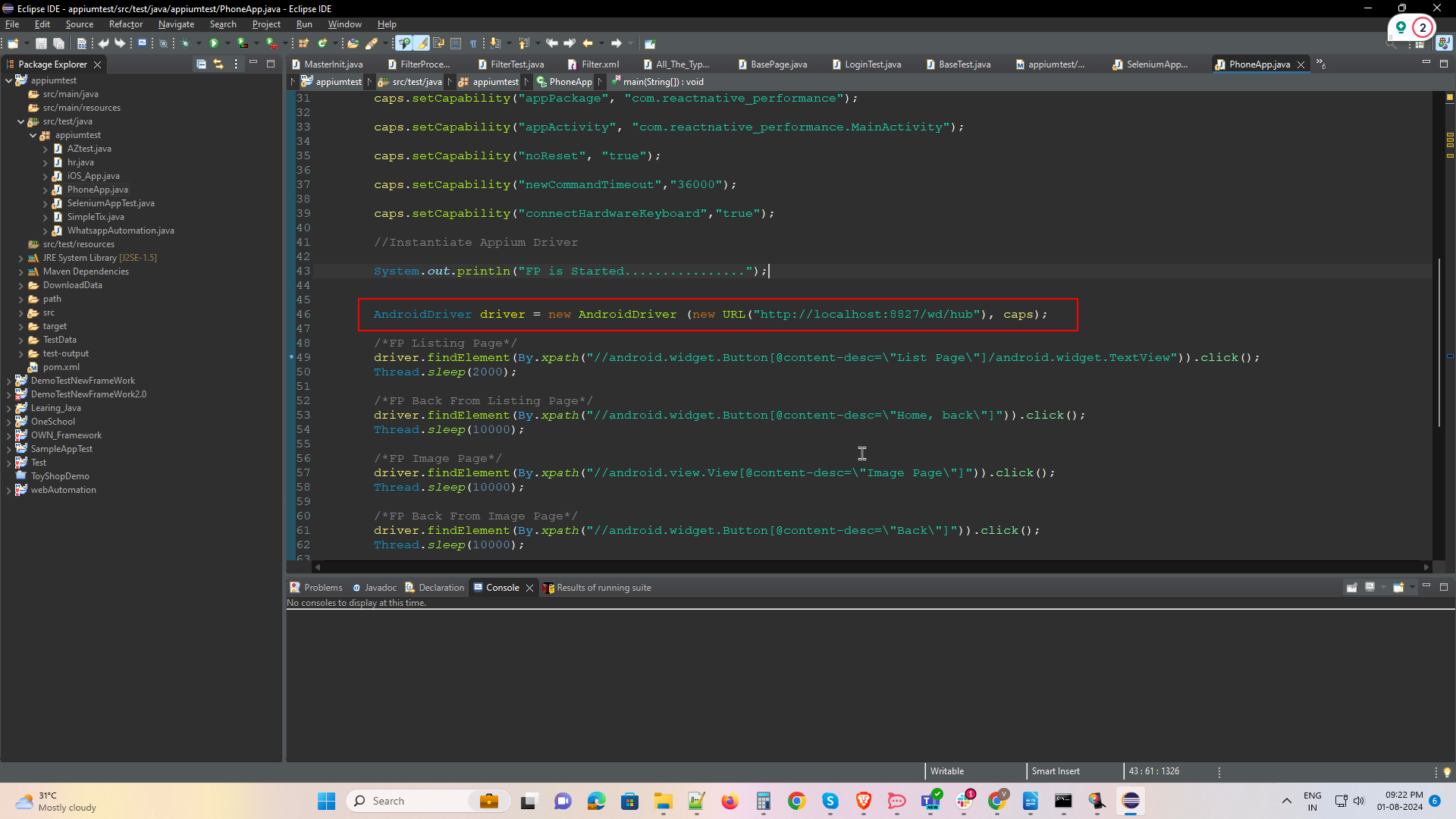
Task: Toggle Mark Occurrences highlighter button
Action: [422, 43]
